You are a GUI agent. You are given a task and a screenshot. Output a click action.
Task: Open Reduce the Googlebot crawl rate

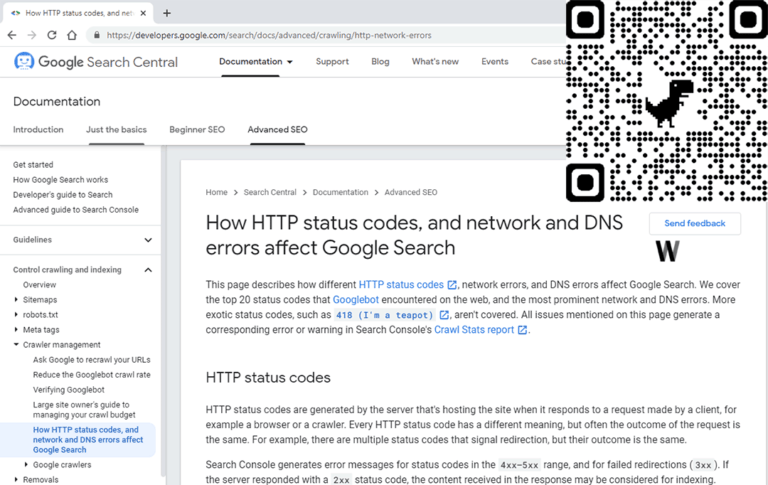click(x=92, y=375)
